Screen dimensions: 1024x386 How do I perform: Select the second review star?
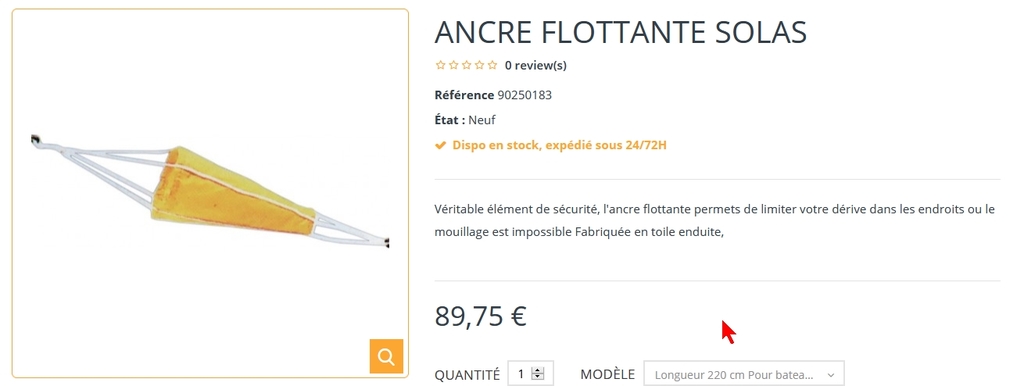(x=453, y=65)
